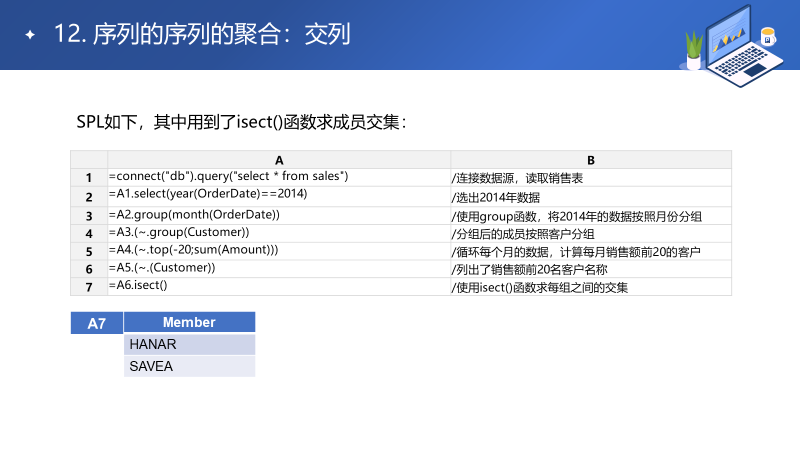Select row number 7 in the grid
Image resolution: width=800 pixels, height=450 pixels.
pyautogui.click(x=89, y=287)
